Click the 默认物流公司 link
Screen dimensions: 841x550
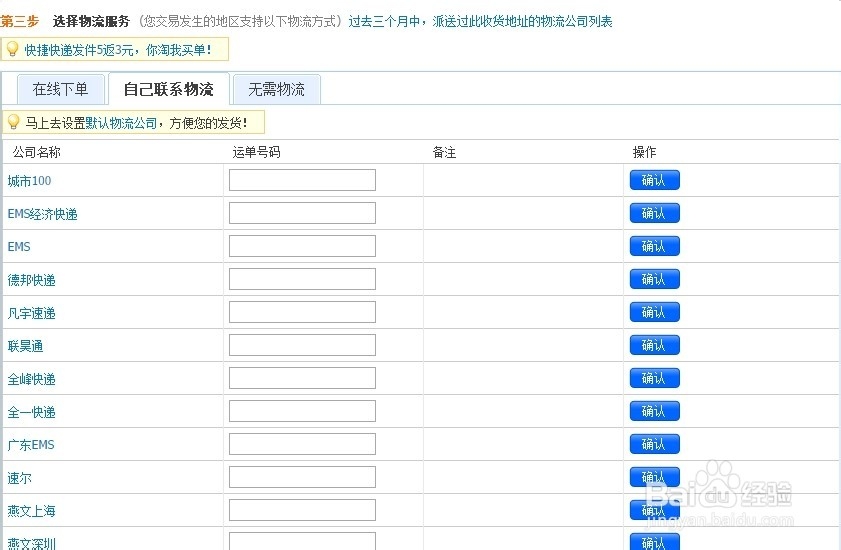coord(121,123)
